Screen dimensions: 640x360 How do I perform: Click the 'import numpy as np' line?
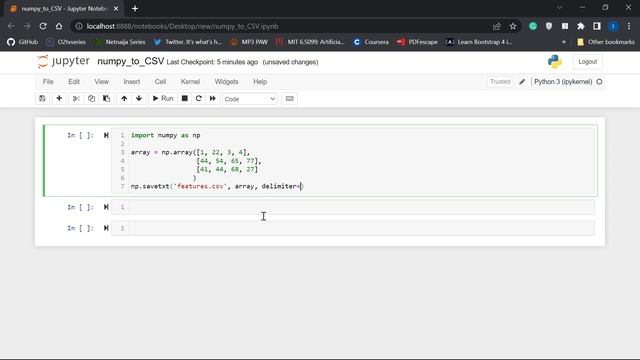click(165, 135)
